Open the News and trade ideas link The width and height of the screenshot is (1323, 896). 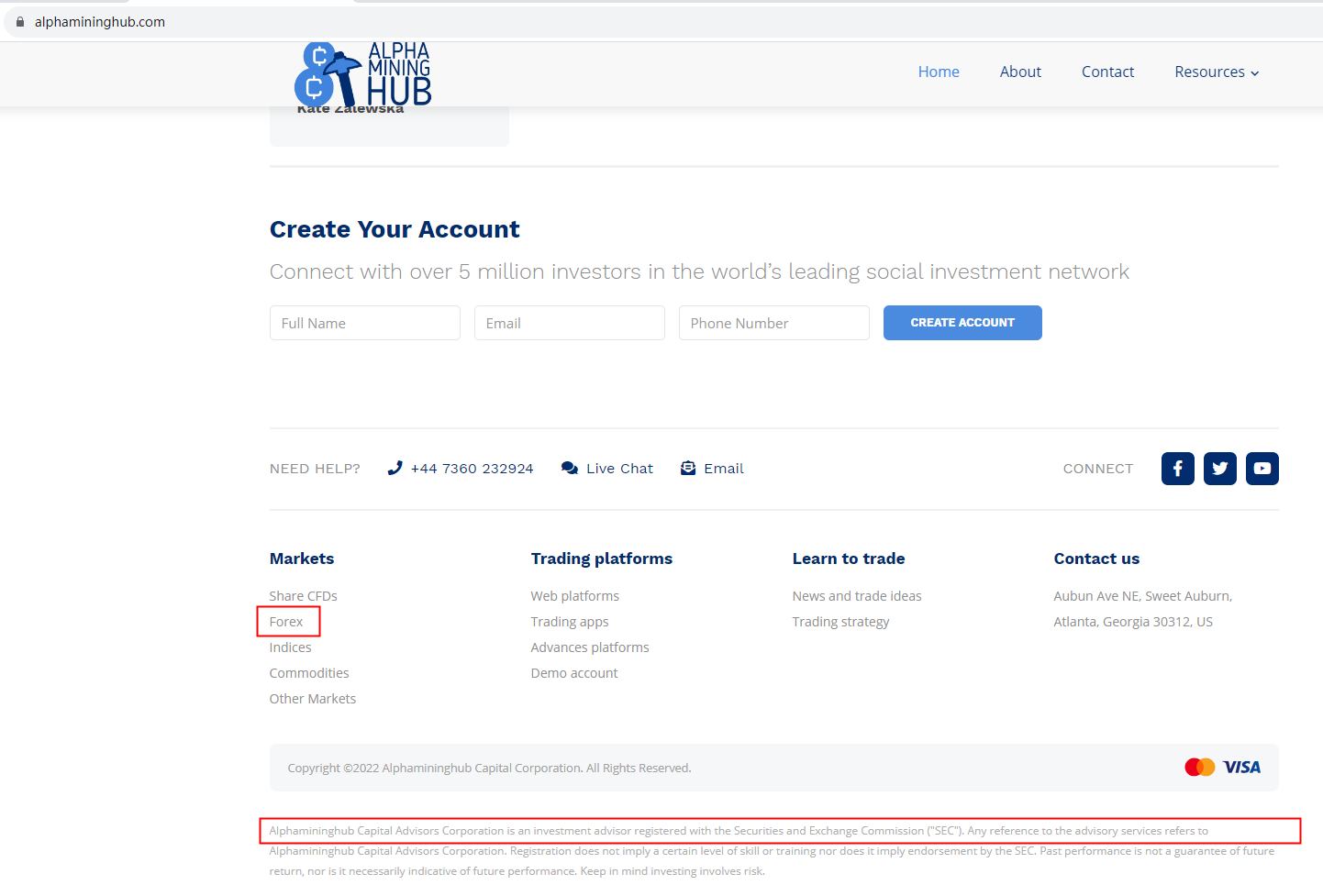click(x=857, y=596)
